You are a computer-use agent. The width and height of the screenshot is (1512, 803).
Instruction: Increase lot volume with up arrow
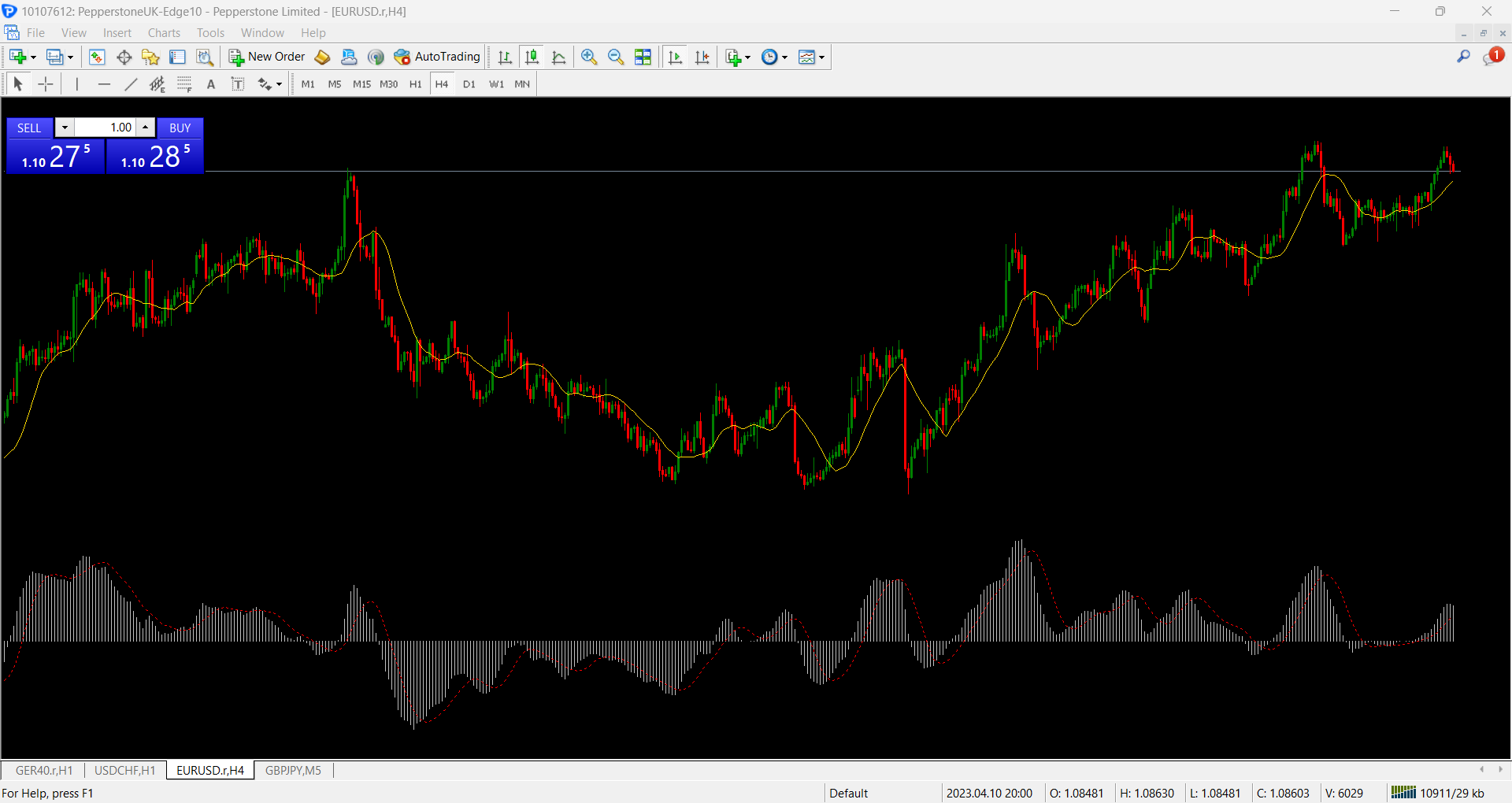click(145, 128)
